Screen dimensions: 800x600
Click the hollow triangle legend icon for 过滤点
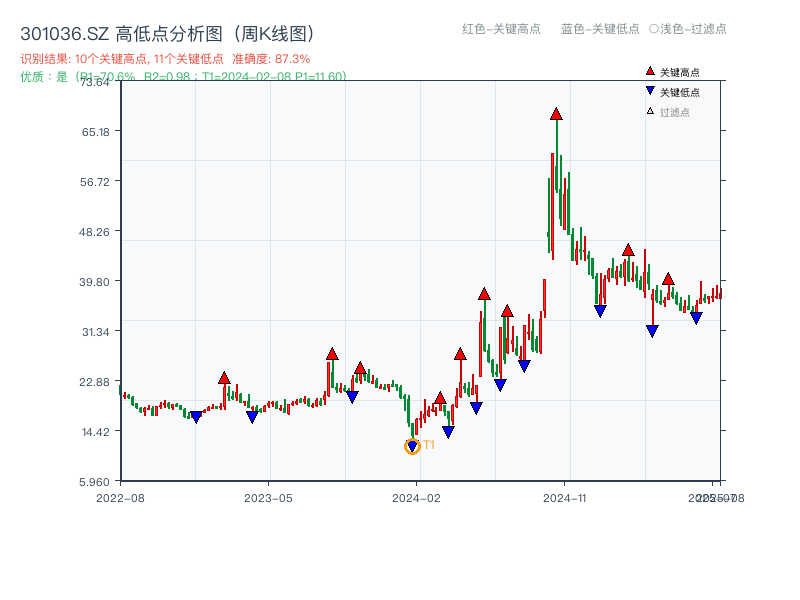650,111
